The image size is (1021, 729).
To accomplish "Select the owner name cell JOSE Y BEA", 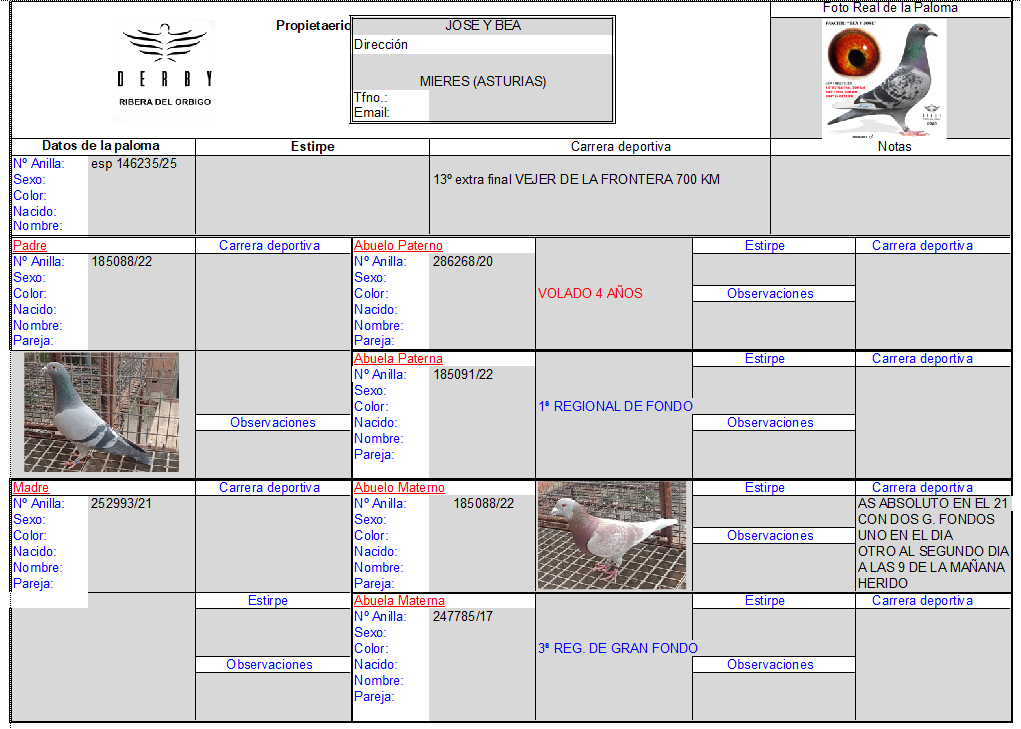I will point(483,26).
